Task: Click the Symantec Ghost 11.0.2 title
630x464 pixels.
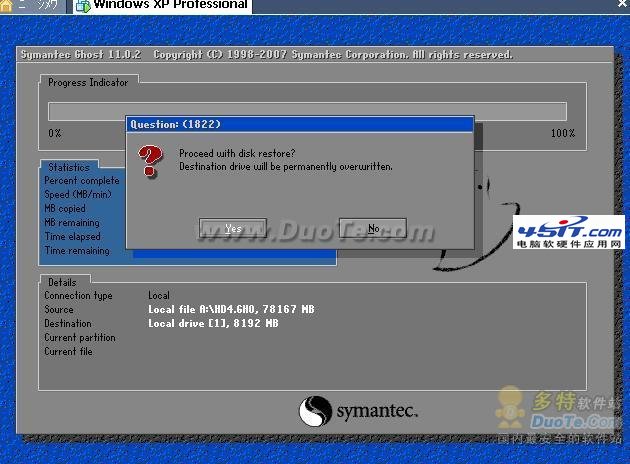Action: 81,55
